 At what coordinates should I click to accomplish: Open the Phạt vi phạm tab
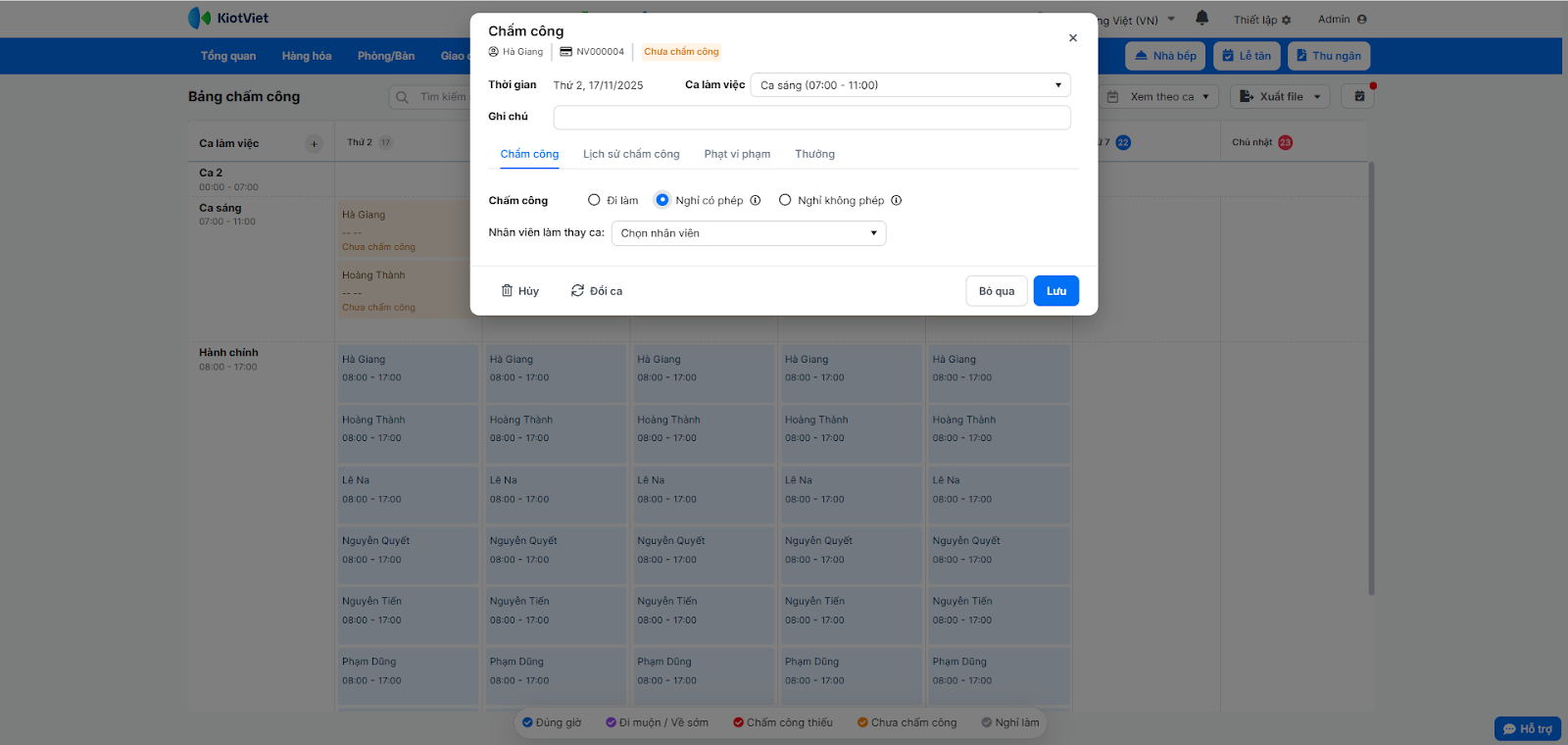(737, 155)
